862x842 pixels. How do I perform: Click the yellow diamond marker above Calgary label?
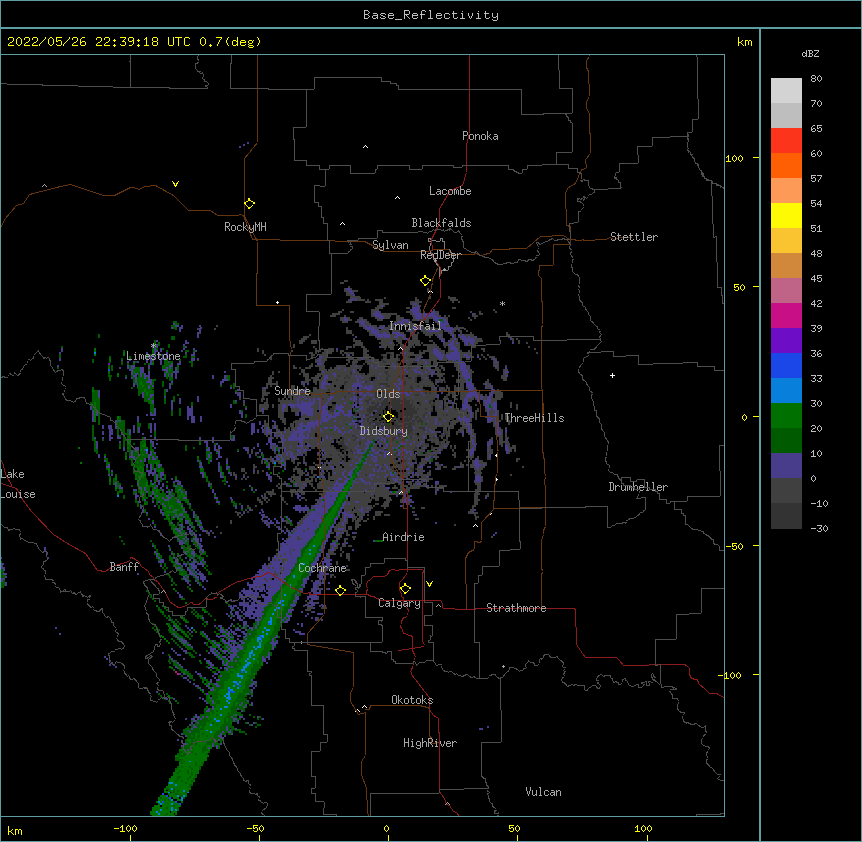click(x=405, y=589)
